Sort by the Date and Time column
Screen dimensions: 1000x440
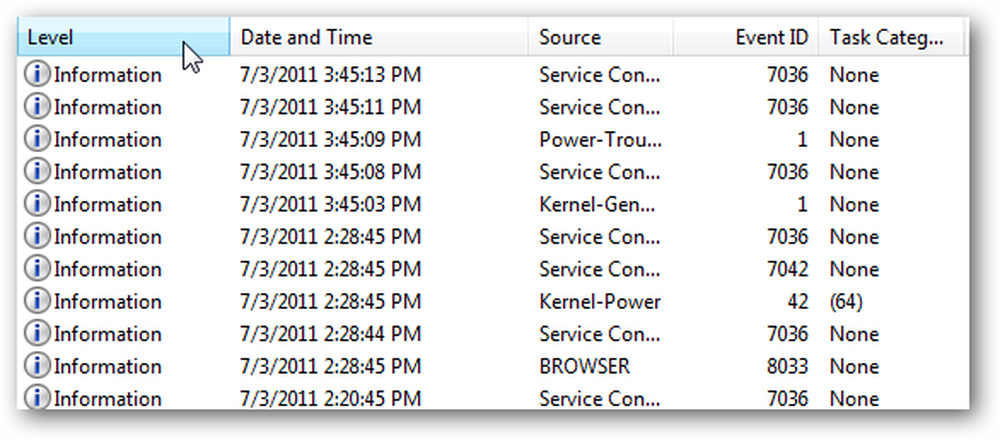tap(379, 38)
